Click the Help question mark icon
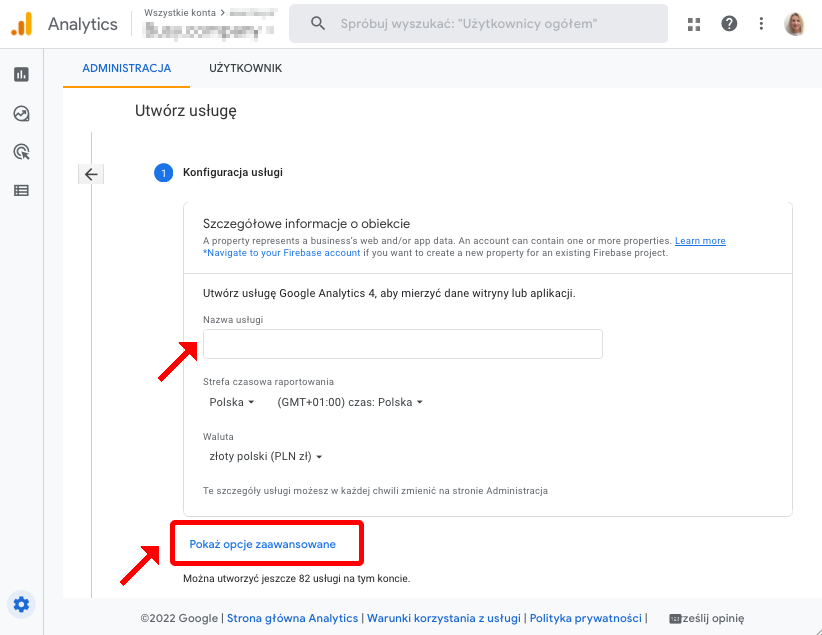The width and height of the screenshot is (822, 635). pyautogui.click(x=729, y=23)
